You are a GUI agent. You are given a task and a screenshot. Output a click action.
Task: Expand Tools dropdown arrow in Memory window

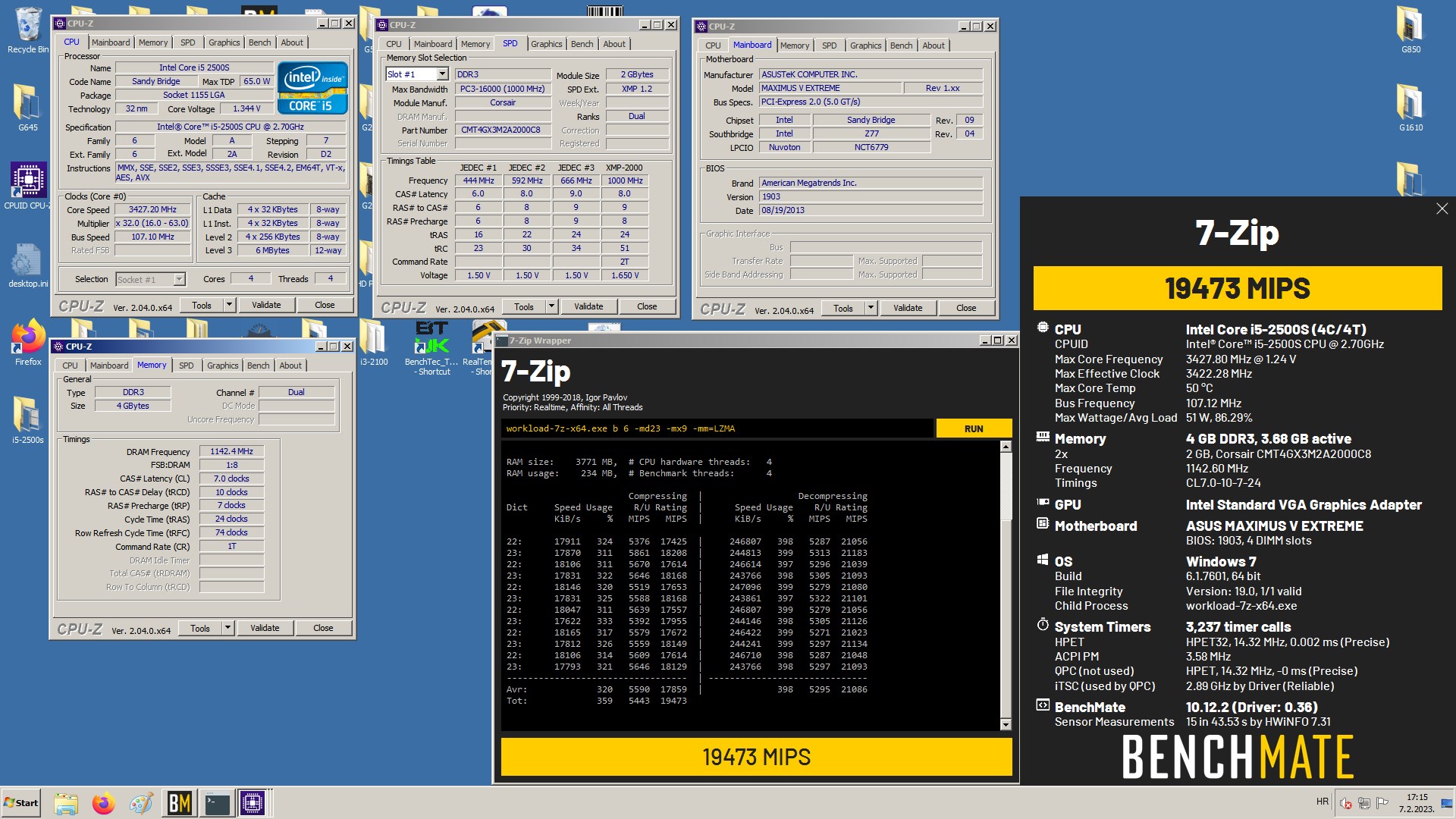pos(227,628)
